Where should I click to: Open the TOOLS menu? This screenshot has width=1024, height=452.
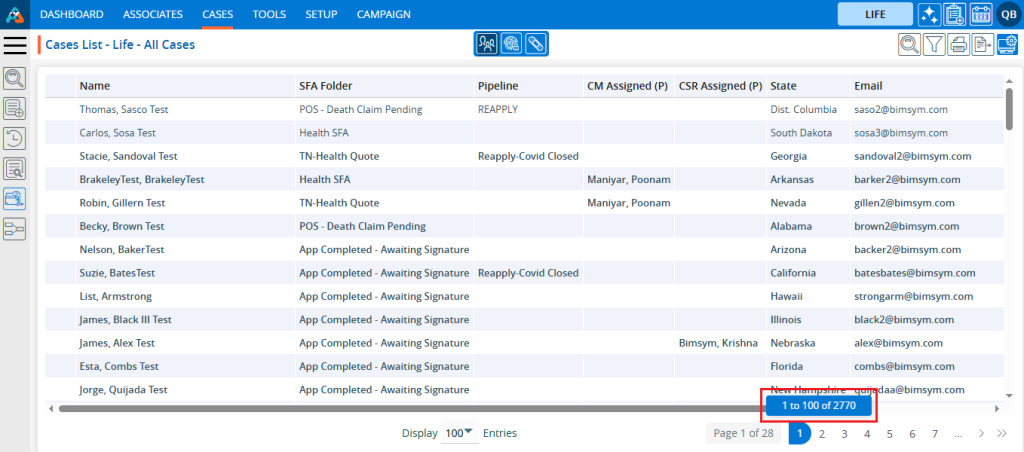[269, 14]
